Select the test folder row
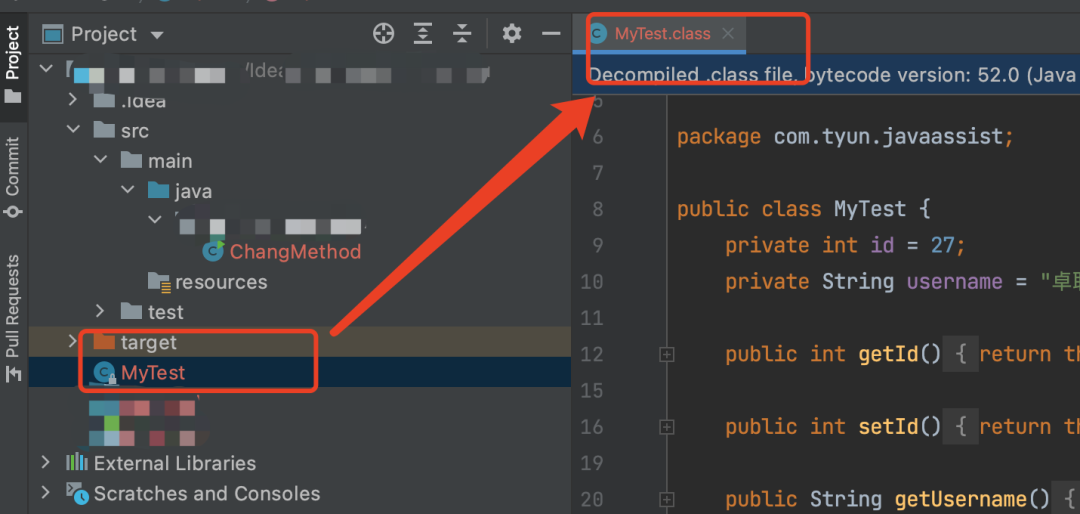 click(x=300, y=311)
